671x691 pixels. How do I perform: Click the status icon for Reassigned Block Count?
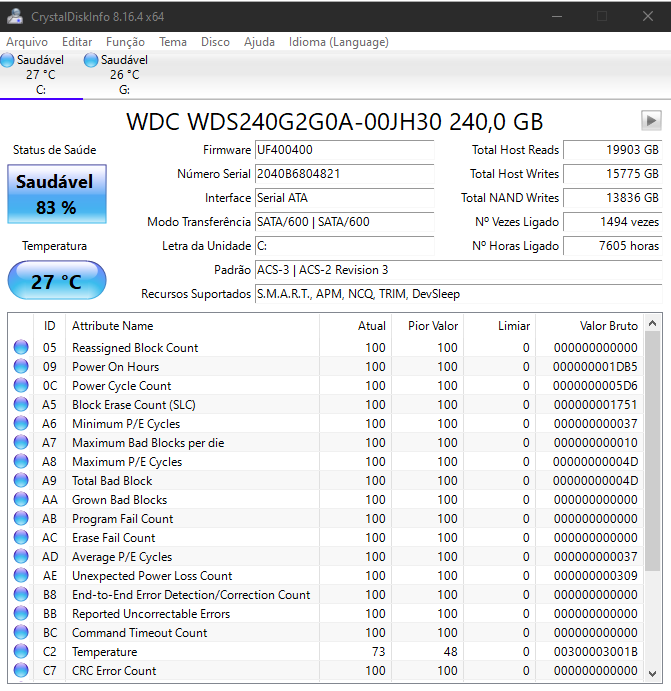tap(21, 347)
